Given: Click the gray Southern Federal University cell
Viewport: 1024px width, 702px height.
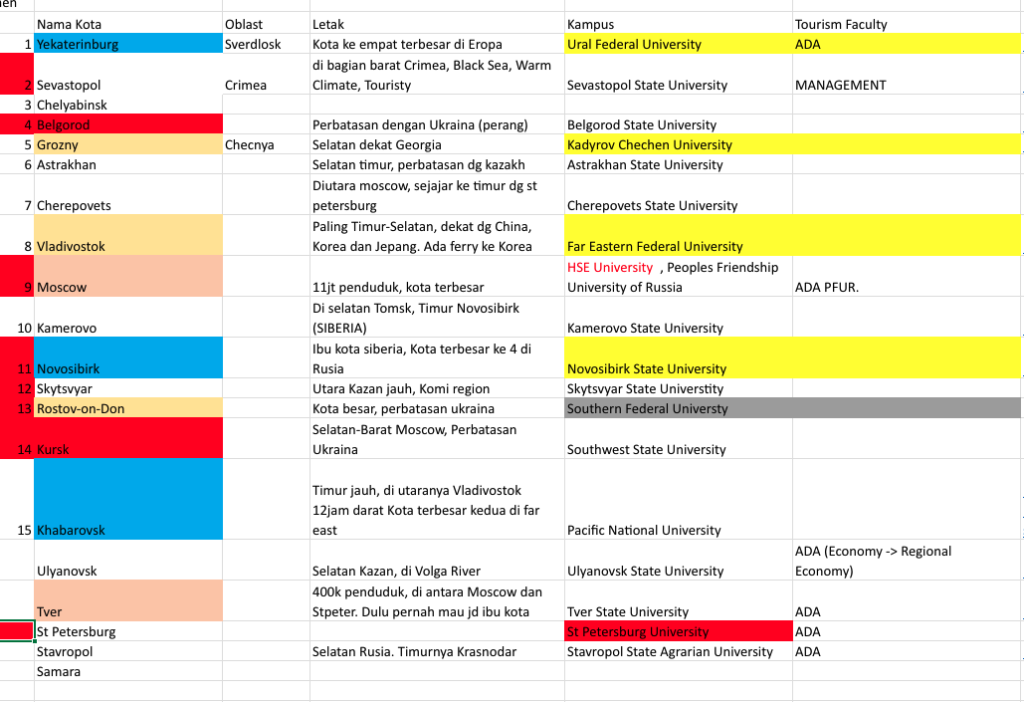Looking at the screenshot, I should pos(677,409).
